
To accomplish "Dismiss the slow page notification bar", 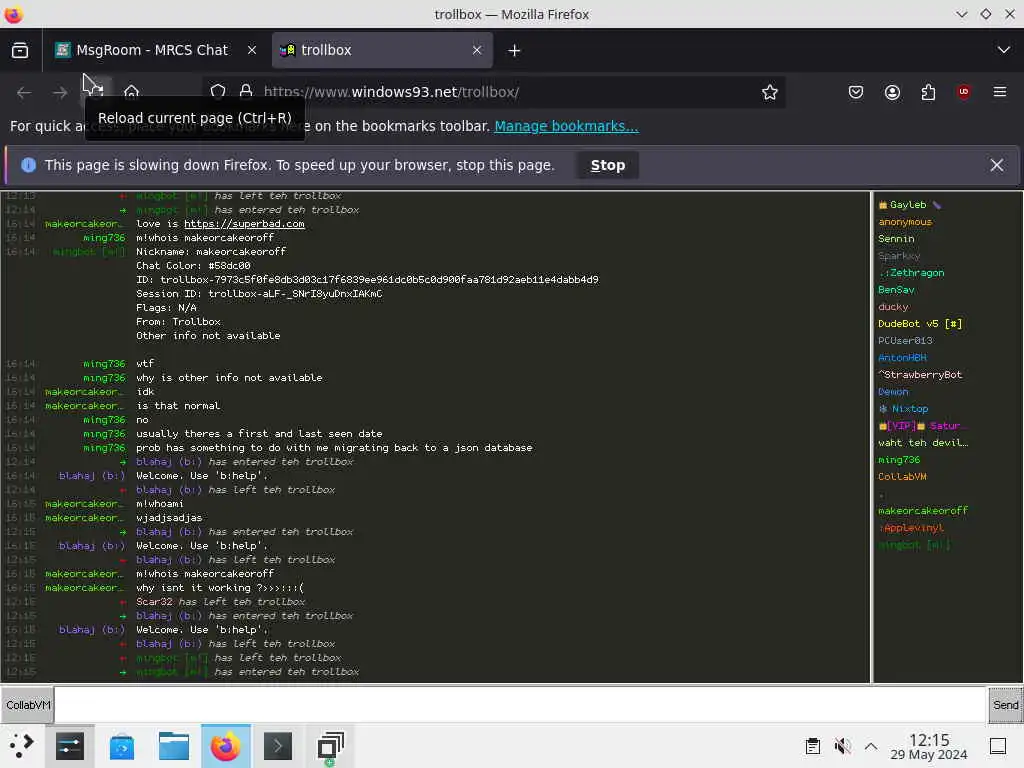I will point(997,165).
